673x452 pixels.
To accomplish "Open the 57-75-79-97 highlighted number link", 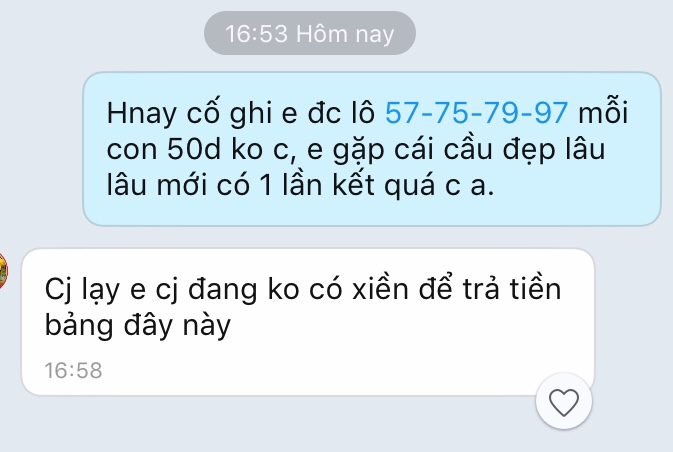I will (x=476, y=113).
